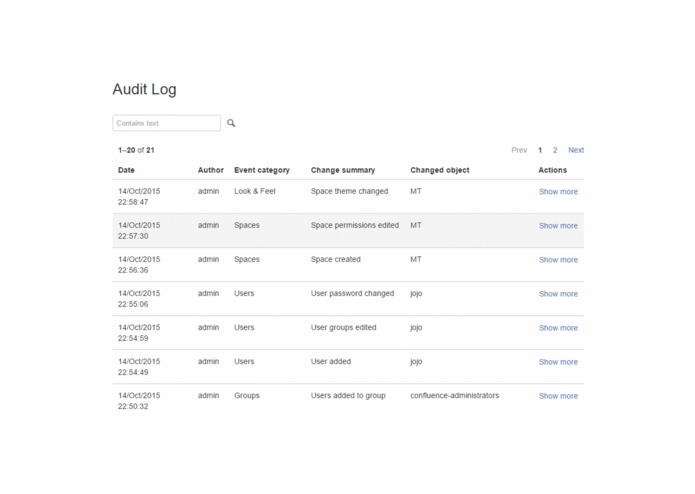Click 'Users added to group' summary text
Screen dimensions: 695x494
(x=348, y=396)
